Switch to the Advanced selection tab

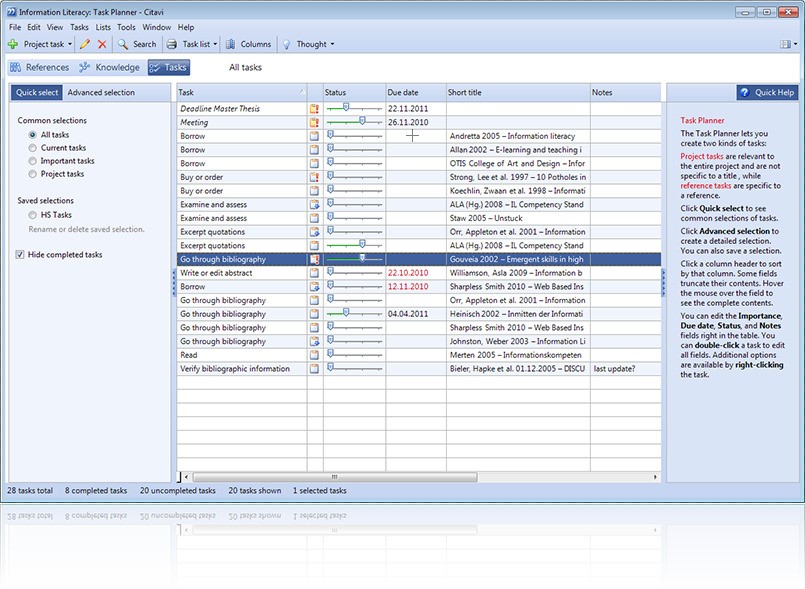click(101, 92)
